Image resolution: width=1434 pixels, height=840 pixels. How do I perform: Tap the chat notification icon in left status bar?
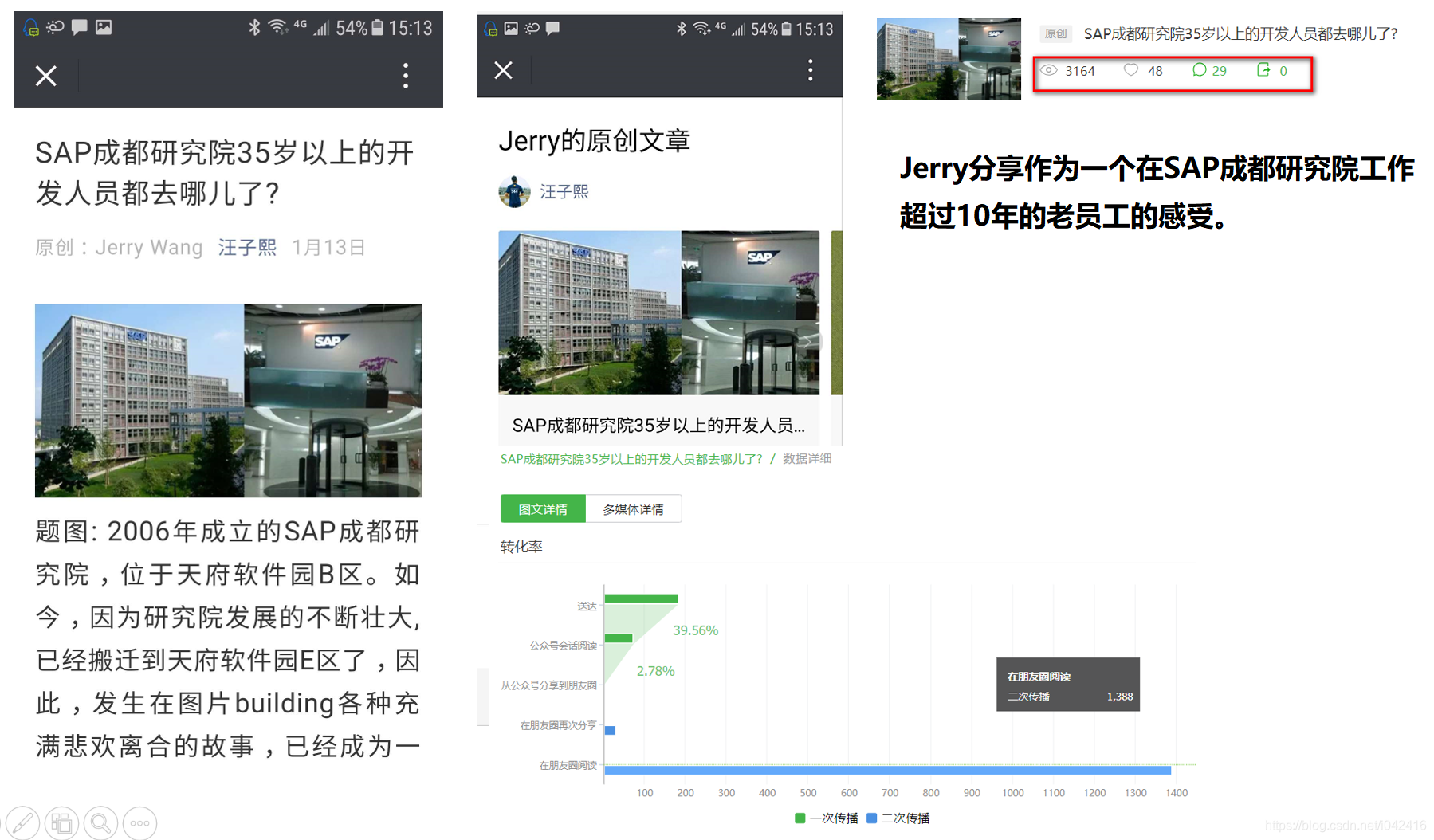point(79,27)
